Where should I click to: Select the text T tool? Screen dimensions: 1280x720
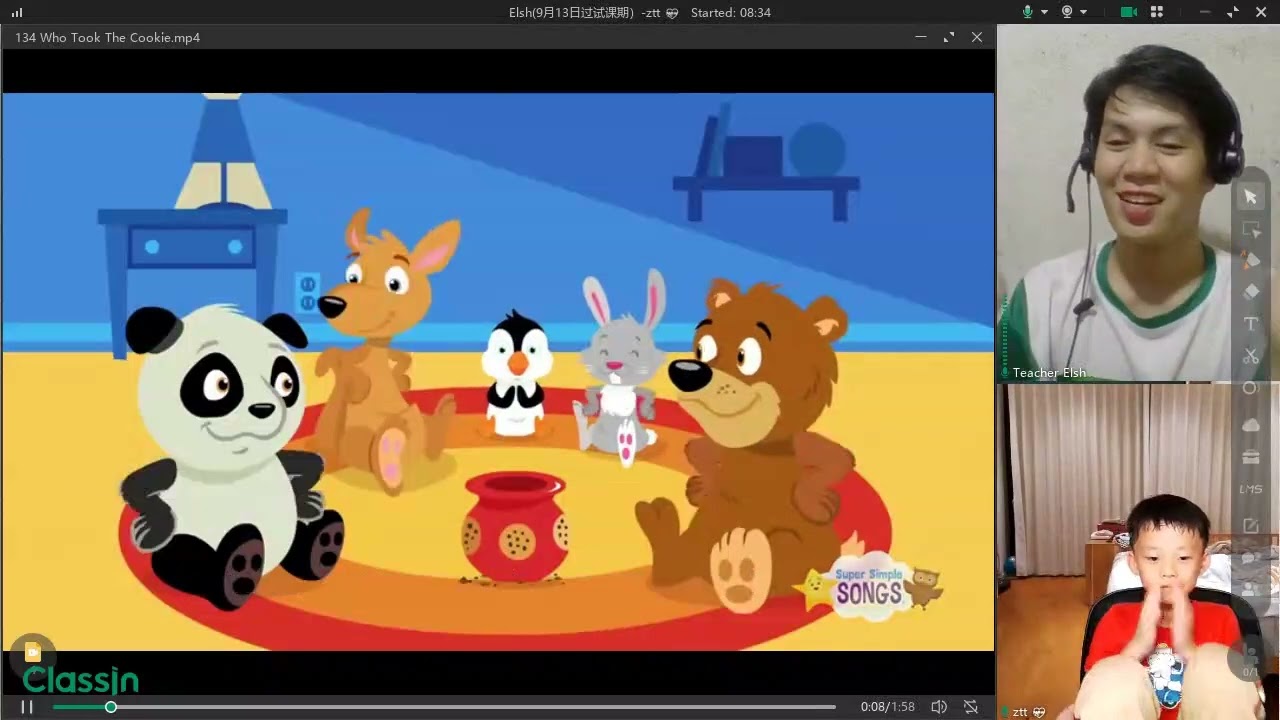pyautogui.click(x=1250, y=324)
